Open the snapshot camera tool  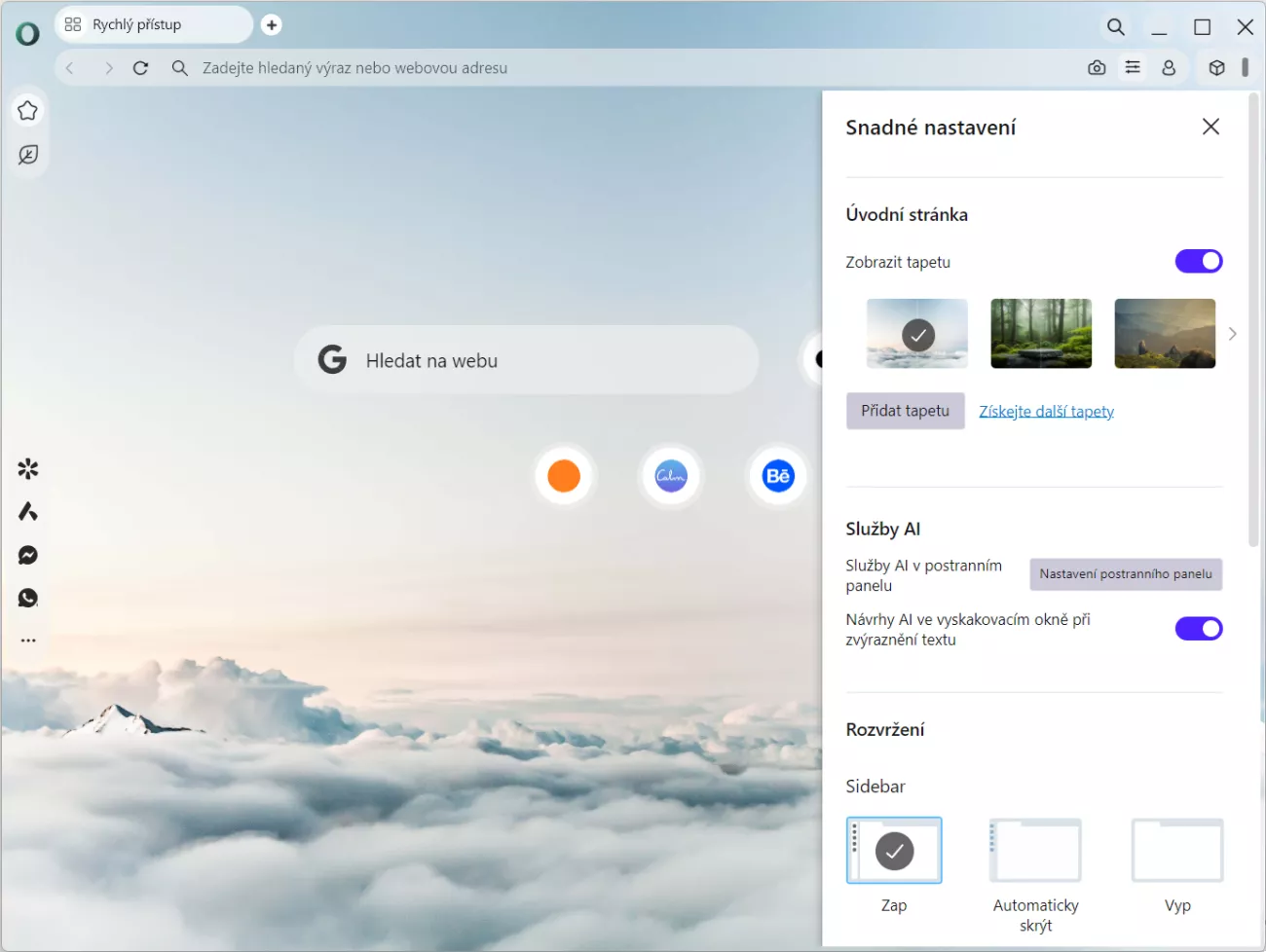point(1097,68)
